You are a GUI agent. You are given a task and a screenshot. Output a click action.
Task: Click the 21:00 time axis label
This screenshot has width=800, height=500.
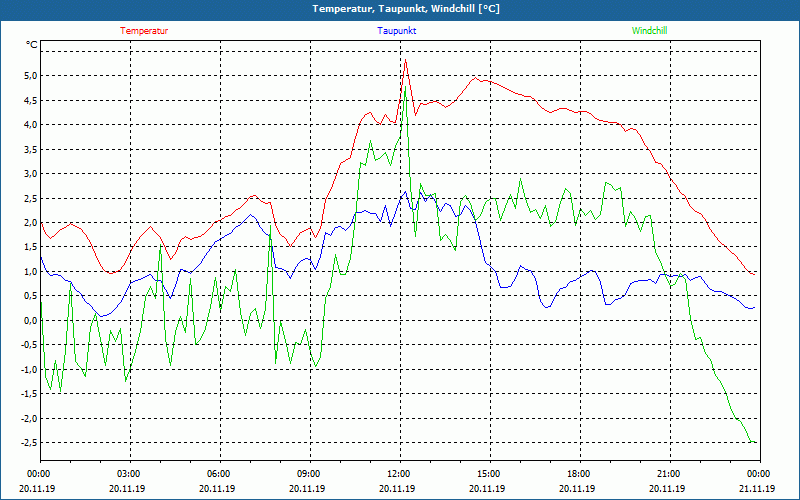click(670, 474)
